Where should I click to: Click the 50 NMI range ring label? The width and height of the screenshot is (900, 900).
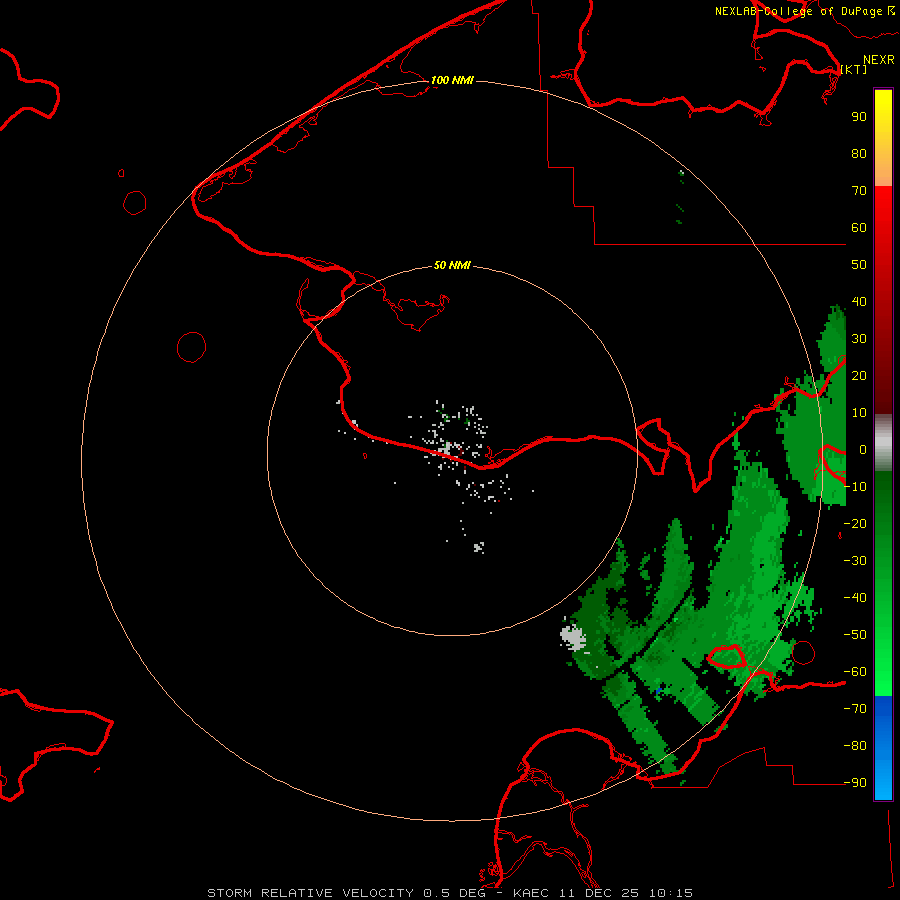pos(452,265)
